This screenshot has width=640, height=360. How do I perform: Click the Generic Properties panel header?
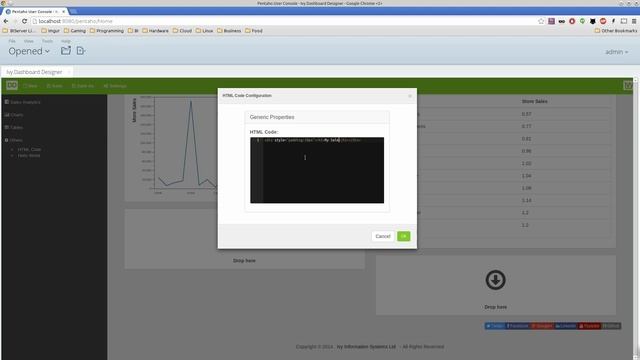pos(317,117)
